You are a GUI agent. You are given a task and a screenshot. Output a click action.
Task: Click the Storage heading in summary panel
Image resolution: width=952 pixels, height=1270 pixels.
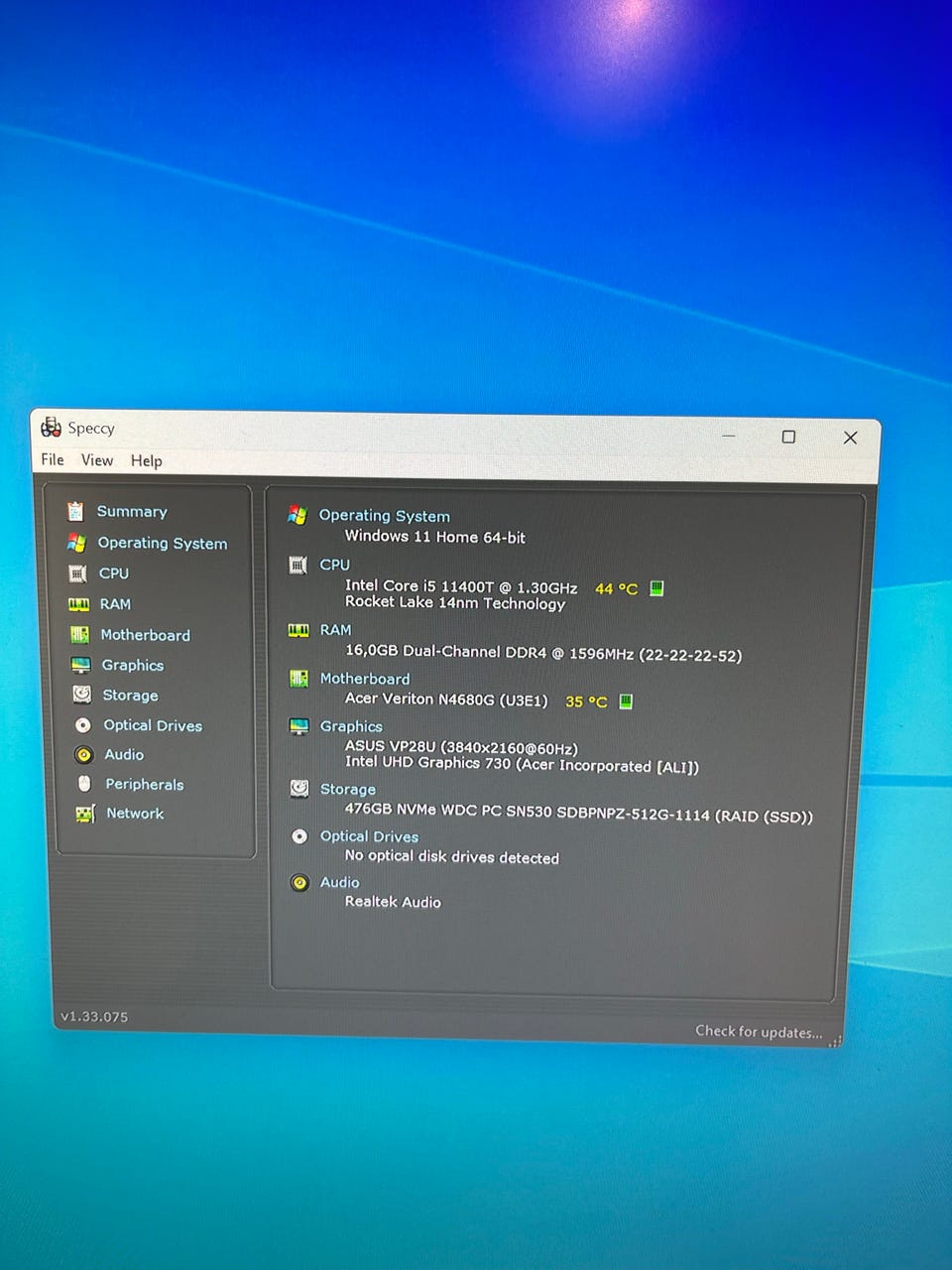click(x=347, y=789)
